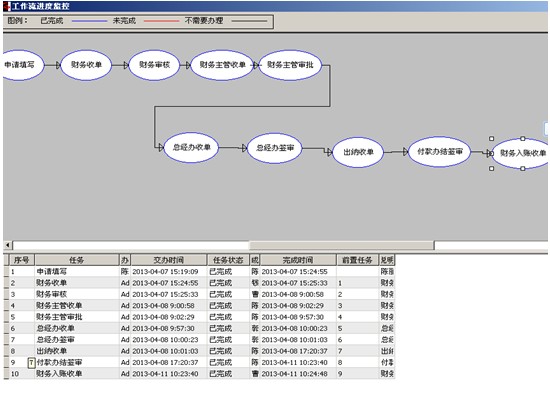550x398 pixels.
Task: Select the 总经办签审 workflow node
Action: pyautogui.click(x=275, y=148)
